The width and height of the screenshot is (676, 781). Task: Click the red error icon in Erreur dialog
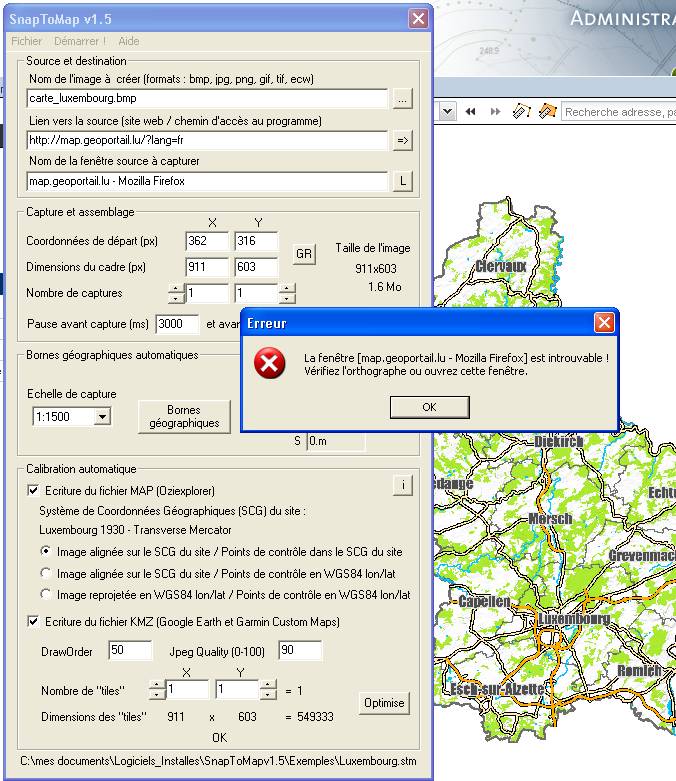(270, 363)
